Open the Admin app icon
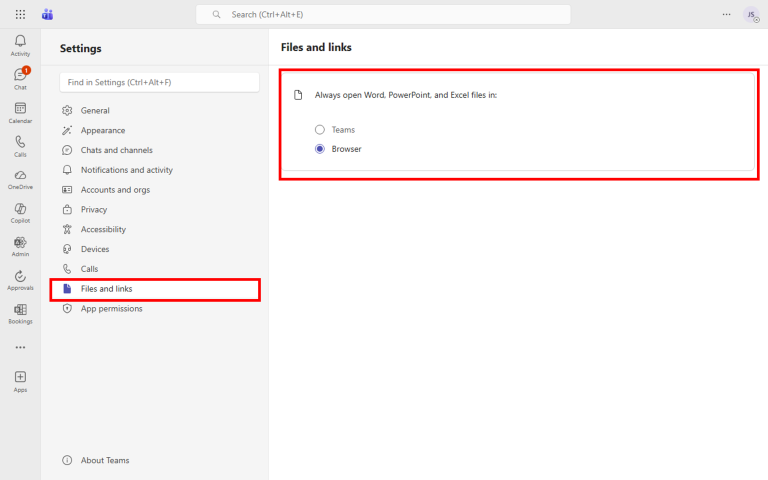Image resolution: width=768 pixels, height=480 pixels. [x=20, y=246]
